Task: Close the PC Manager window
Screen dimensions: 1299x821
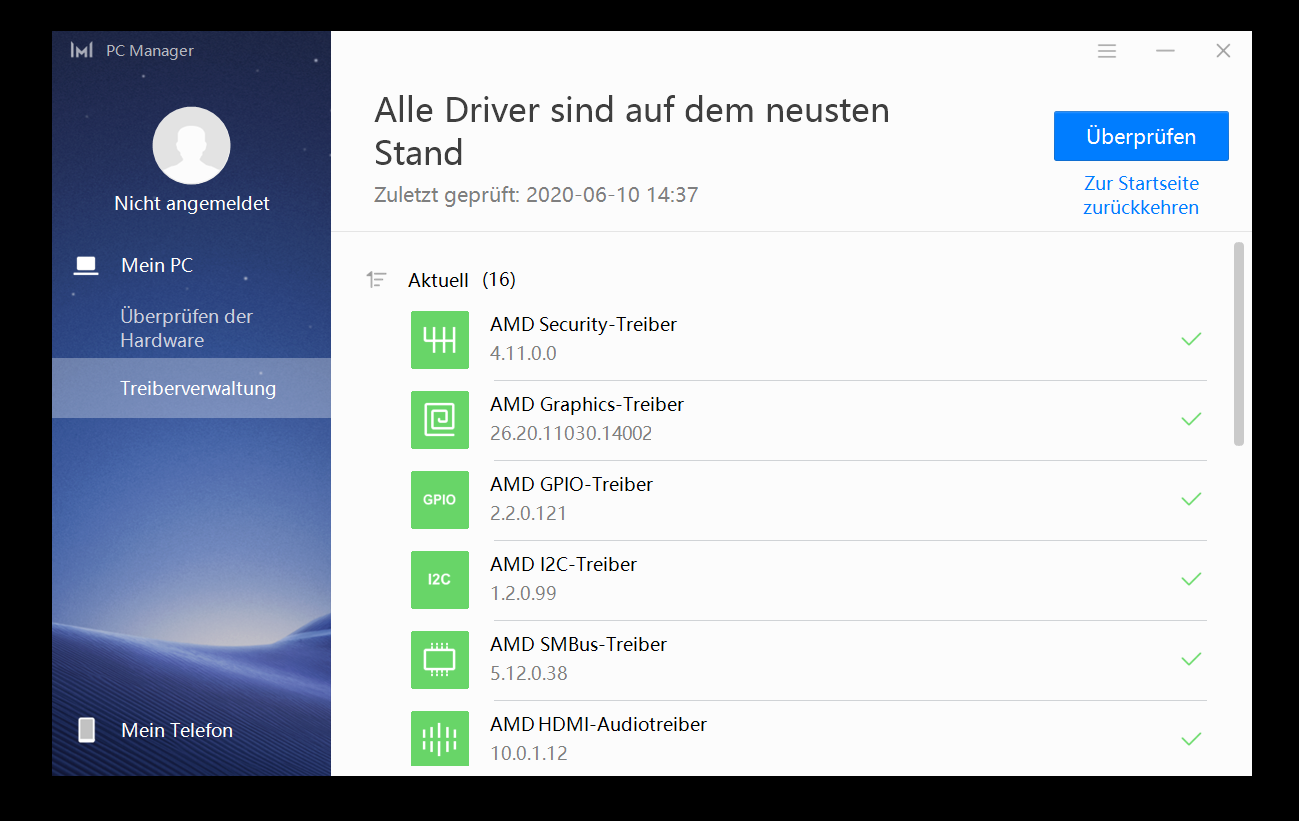Action: (x=1223, y=51)
